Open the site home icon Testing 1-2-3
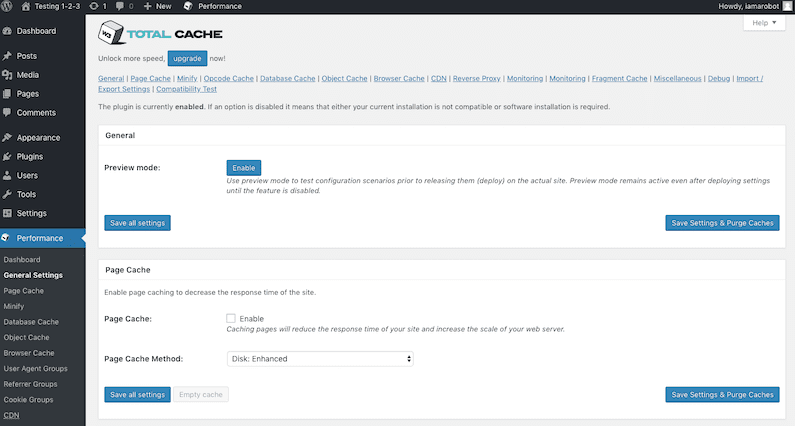This screenshot has width=795, height=426. pos(25,6)
